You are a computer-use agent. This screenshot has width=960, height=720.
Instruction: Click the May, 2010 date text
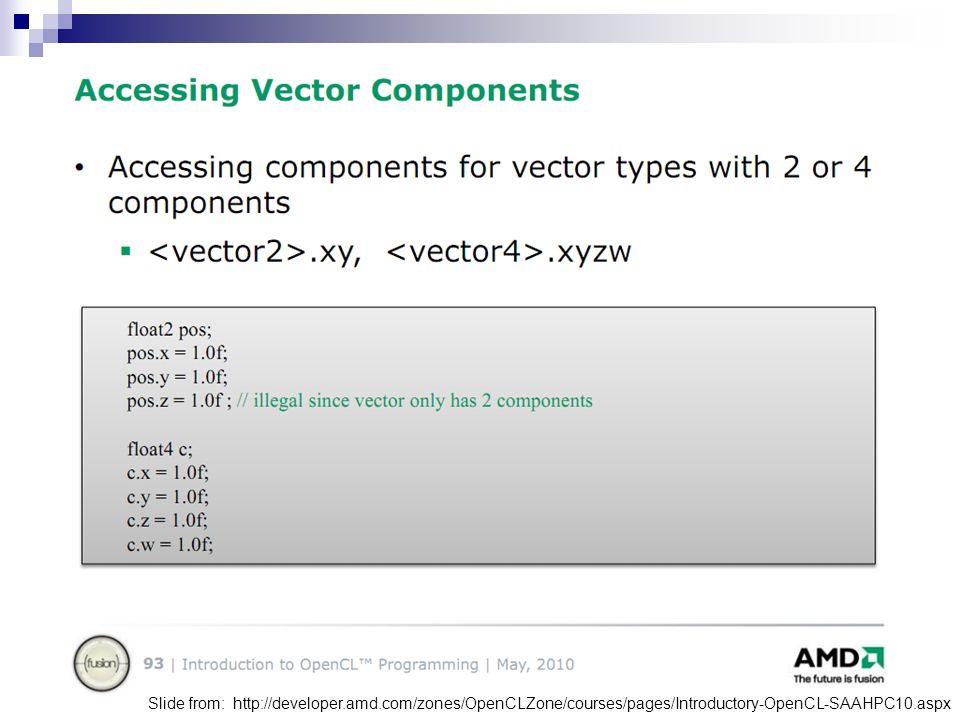535,664
